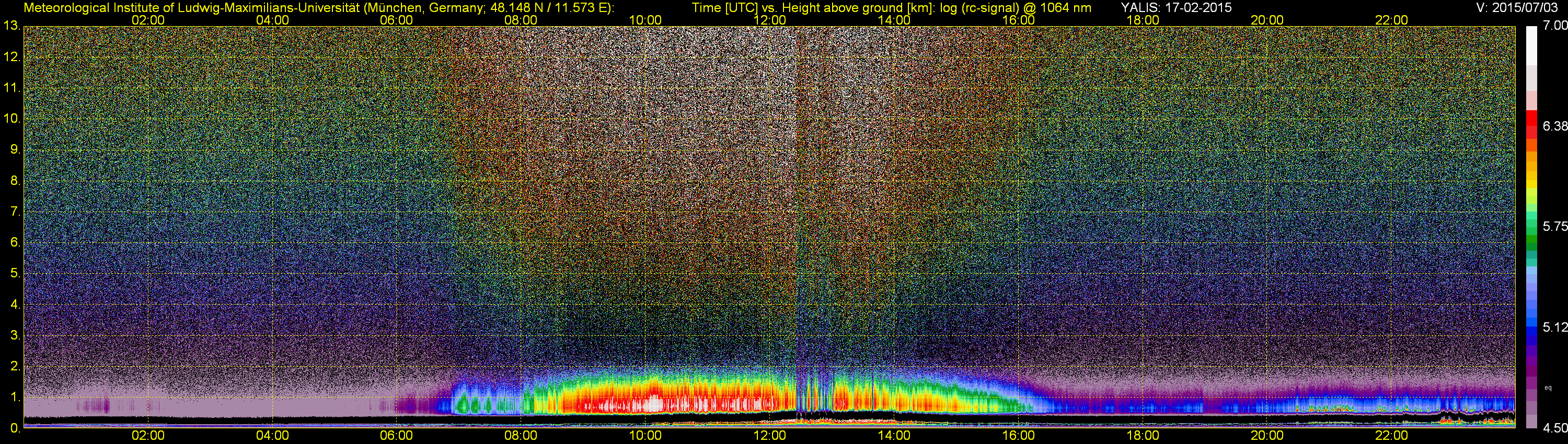Click the 02:00 label on the top time axis

[x=148, y=20]
